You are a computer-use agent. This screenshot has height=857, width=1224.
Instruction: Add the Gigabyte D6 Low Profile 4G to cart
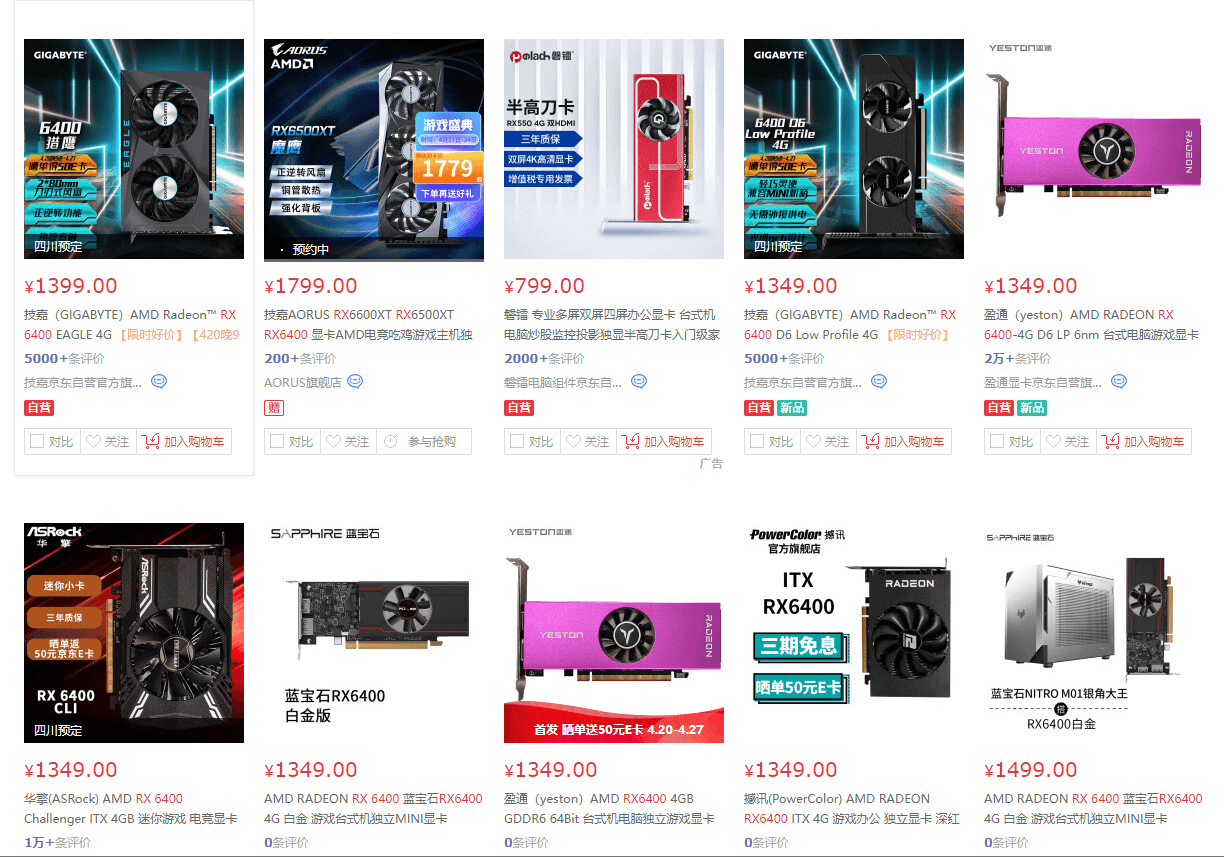point(904,441)
